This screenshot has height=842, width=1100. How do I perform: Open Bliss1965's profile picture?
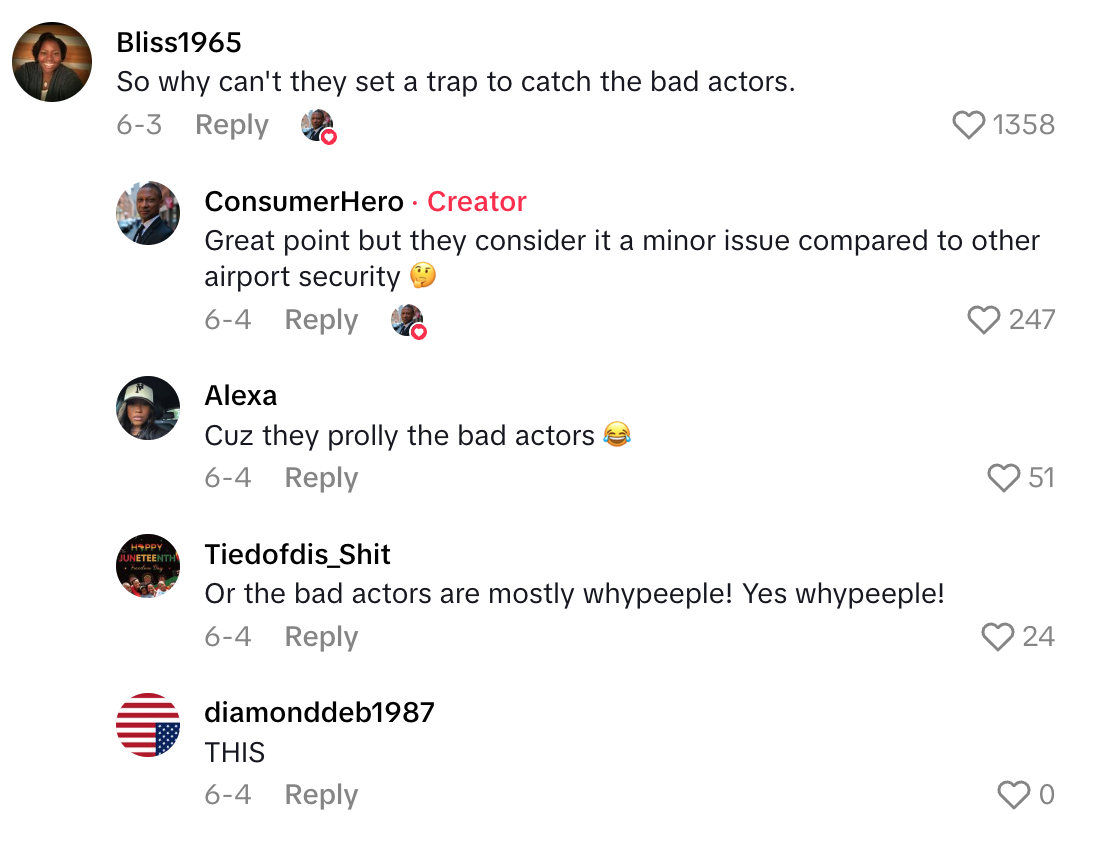51,61
